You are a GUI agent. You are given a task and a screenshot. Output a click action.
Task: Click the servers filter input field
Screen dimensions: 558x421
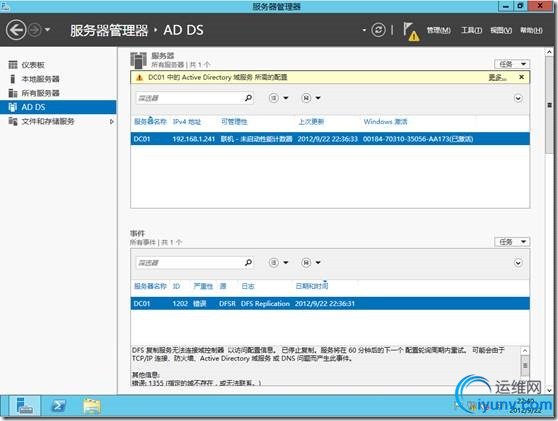click(x=189, y=98)
